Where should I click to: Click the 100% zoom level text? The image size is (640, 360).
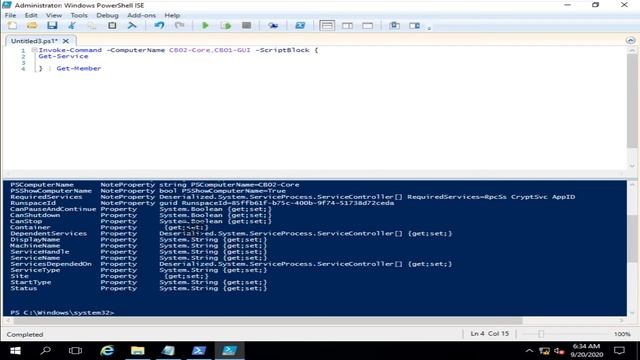click(x=622, y=334)
